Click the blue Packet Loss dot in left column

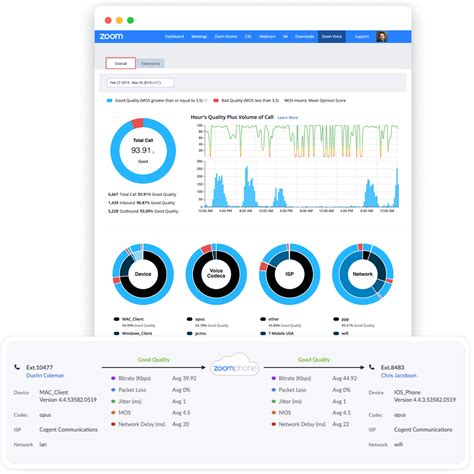pos(113,390)
